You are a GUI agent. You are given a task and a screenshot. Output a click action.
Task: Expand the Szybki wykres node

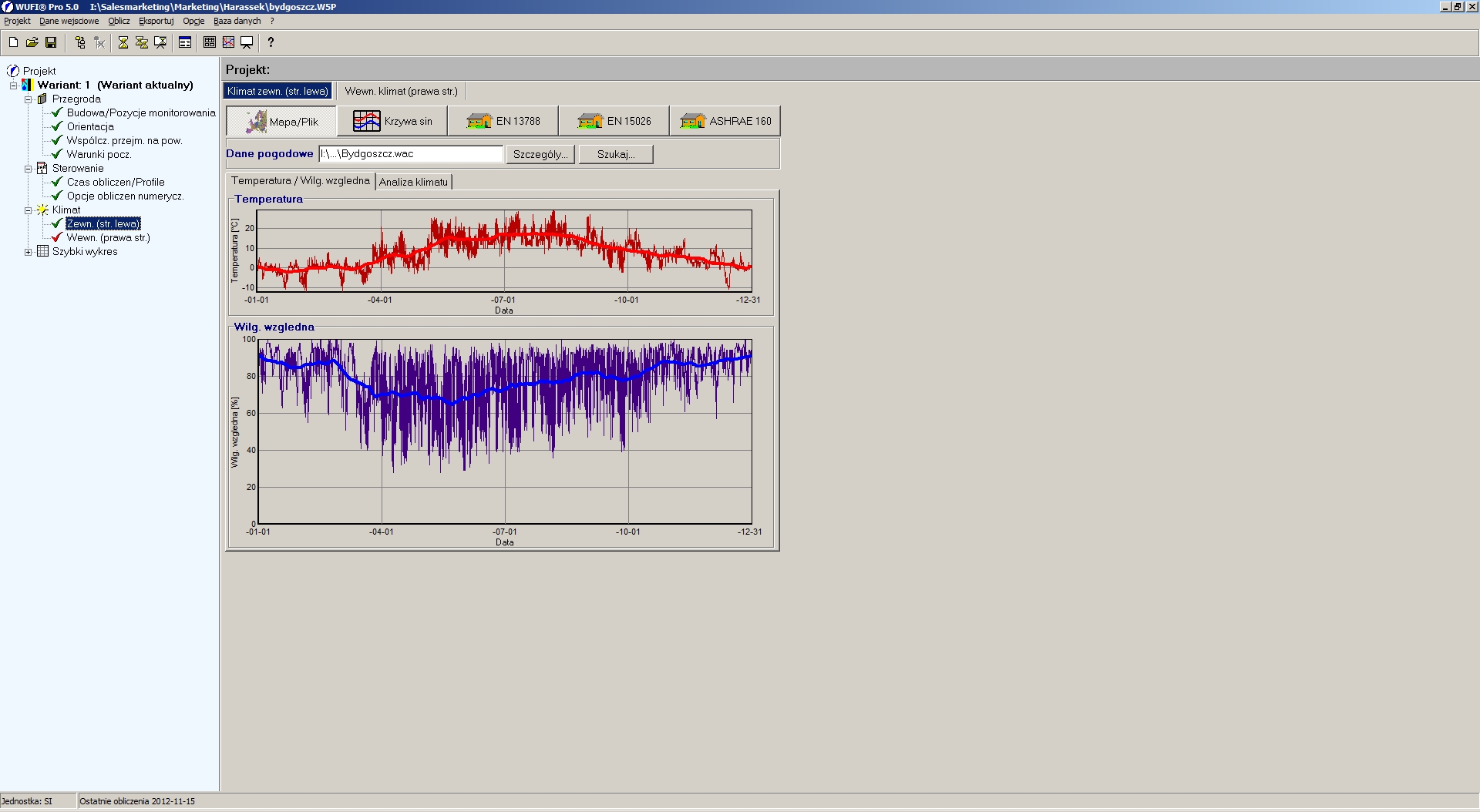click(x=29, y=252)
